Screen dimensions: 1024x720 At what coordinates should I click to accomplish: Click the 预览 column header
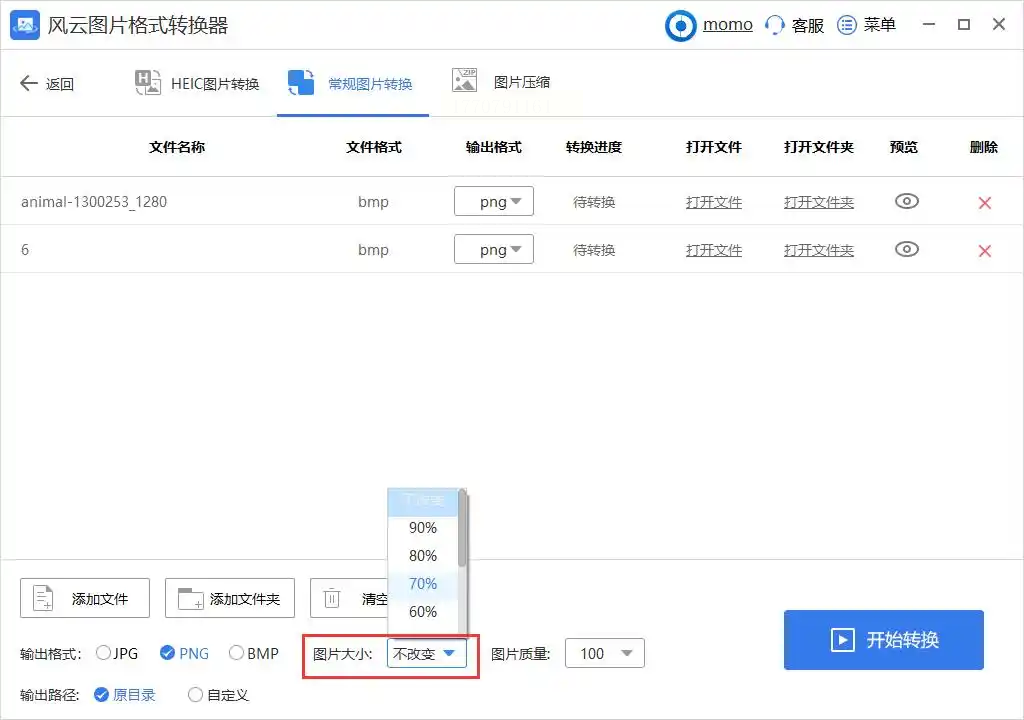[904, 147]
